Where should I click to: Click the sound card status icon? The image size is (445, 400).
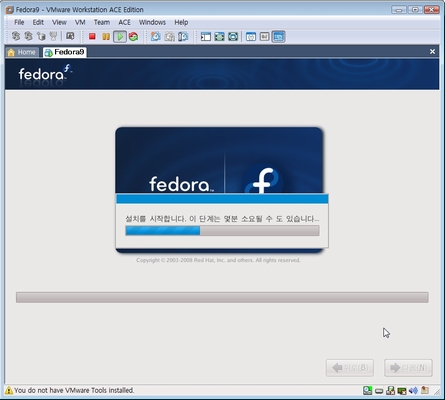[x=413, y=390]
